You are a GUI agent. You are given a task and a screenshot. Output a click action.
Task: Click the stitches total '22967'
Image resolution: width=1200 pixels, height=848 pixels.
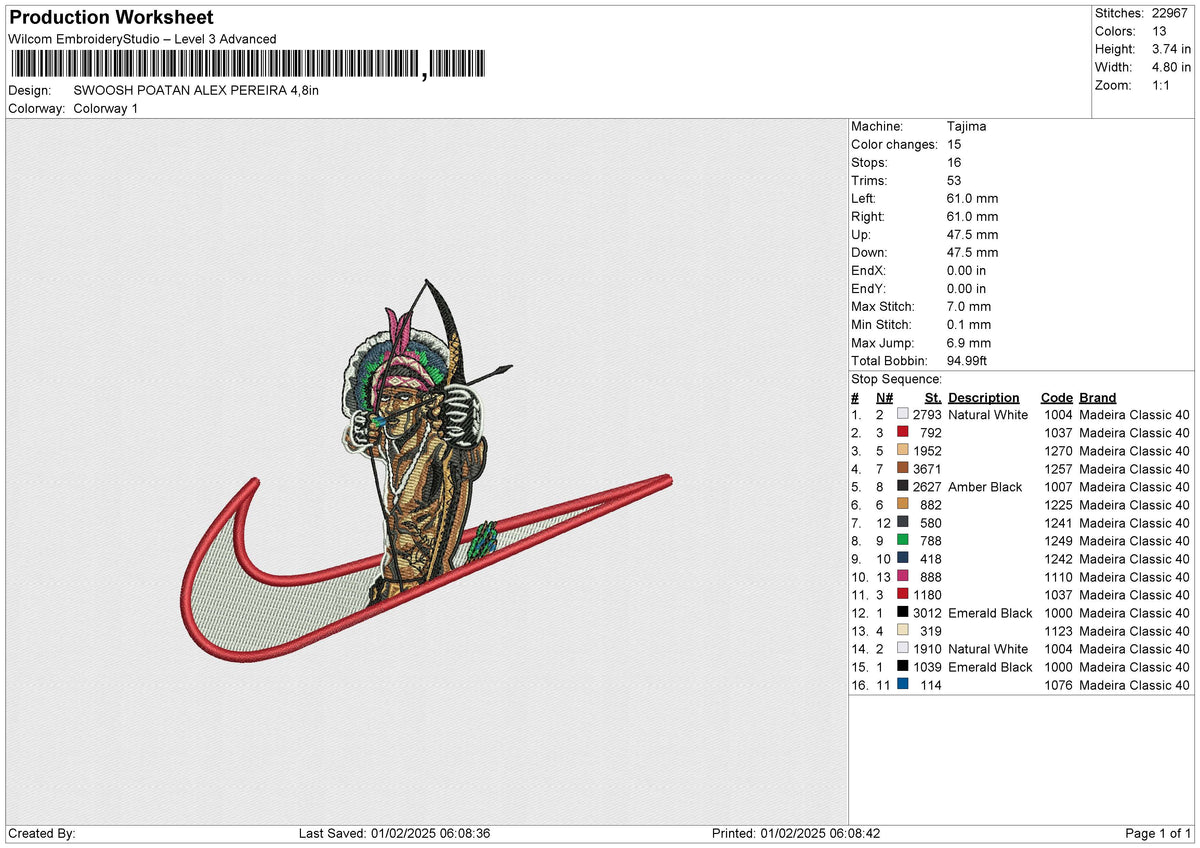point(1172,13)
